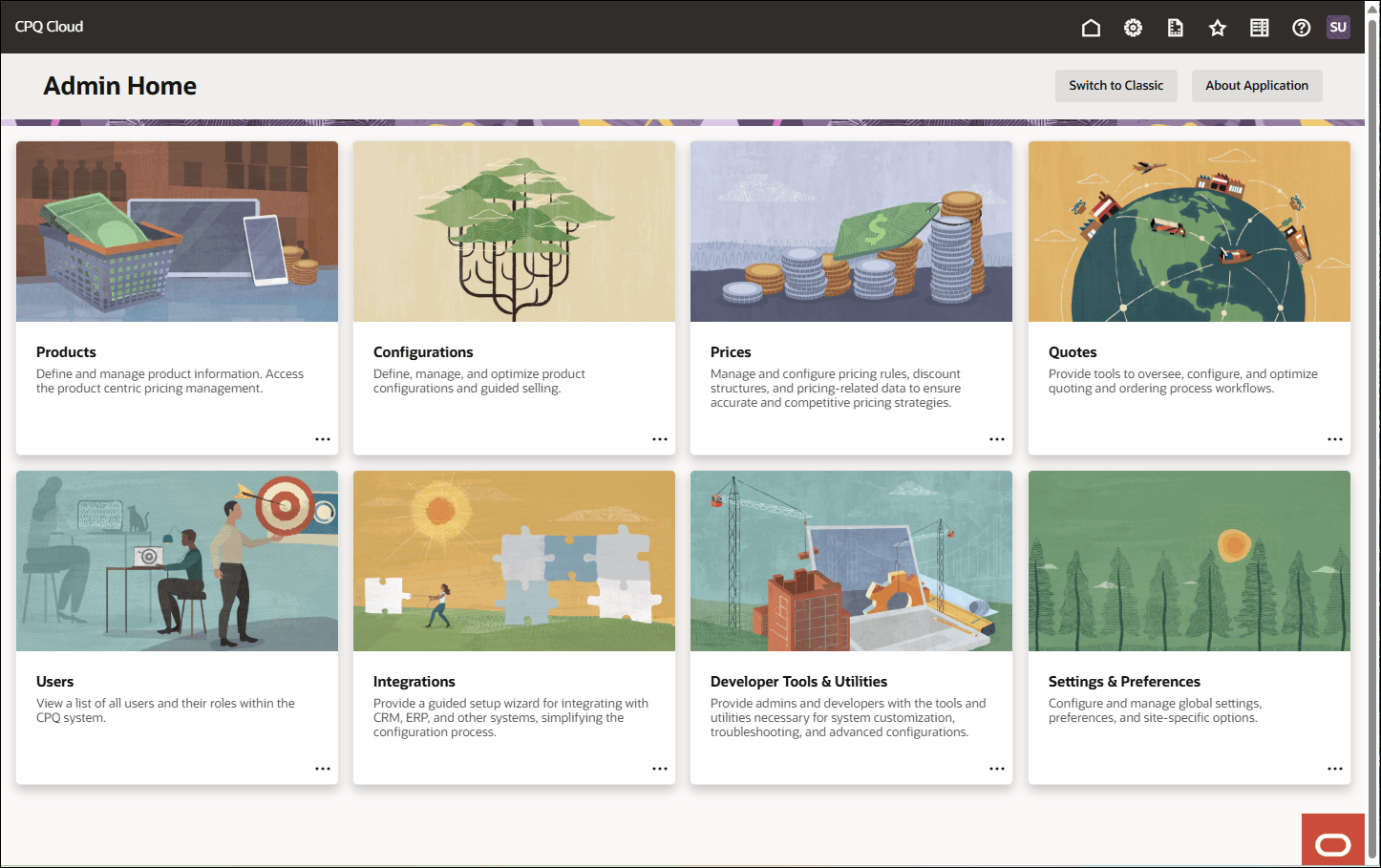Image resolution: width=1381 pixels, height=868 pixels.
Task: Click the CPQ Cloud application name
Action: [x=49, y=27]
